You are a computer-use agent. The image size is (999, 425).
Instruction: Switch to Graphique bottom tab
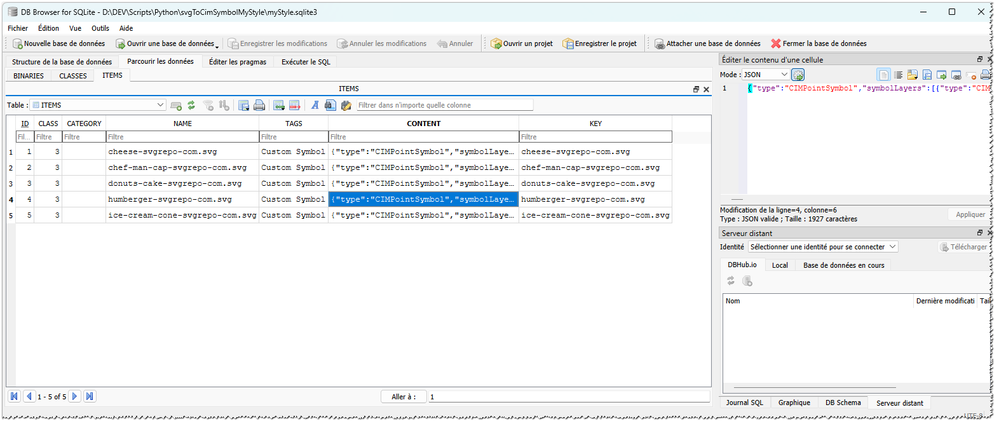coord(794,403)
